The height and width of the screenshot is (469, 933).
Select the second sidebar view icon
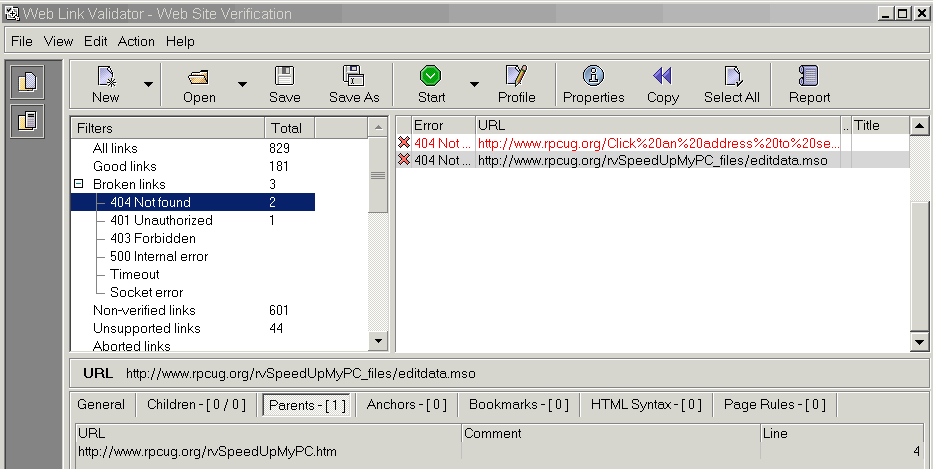click(x=27, y=121)
